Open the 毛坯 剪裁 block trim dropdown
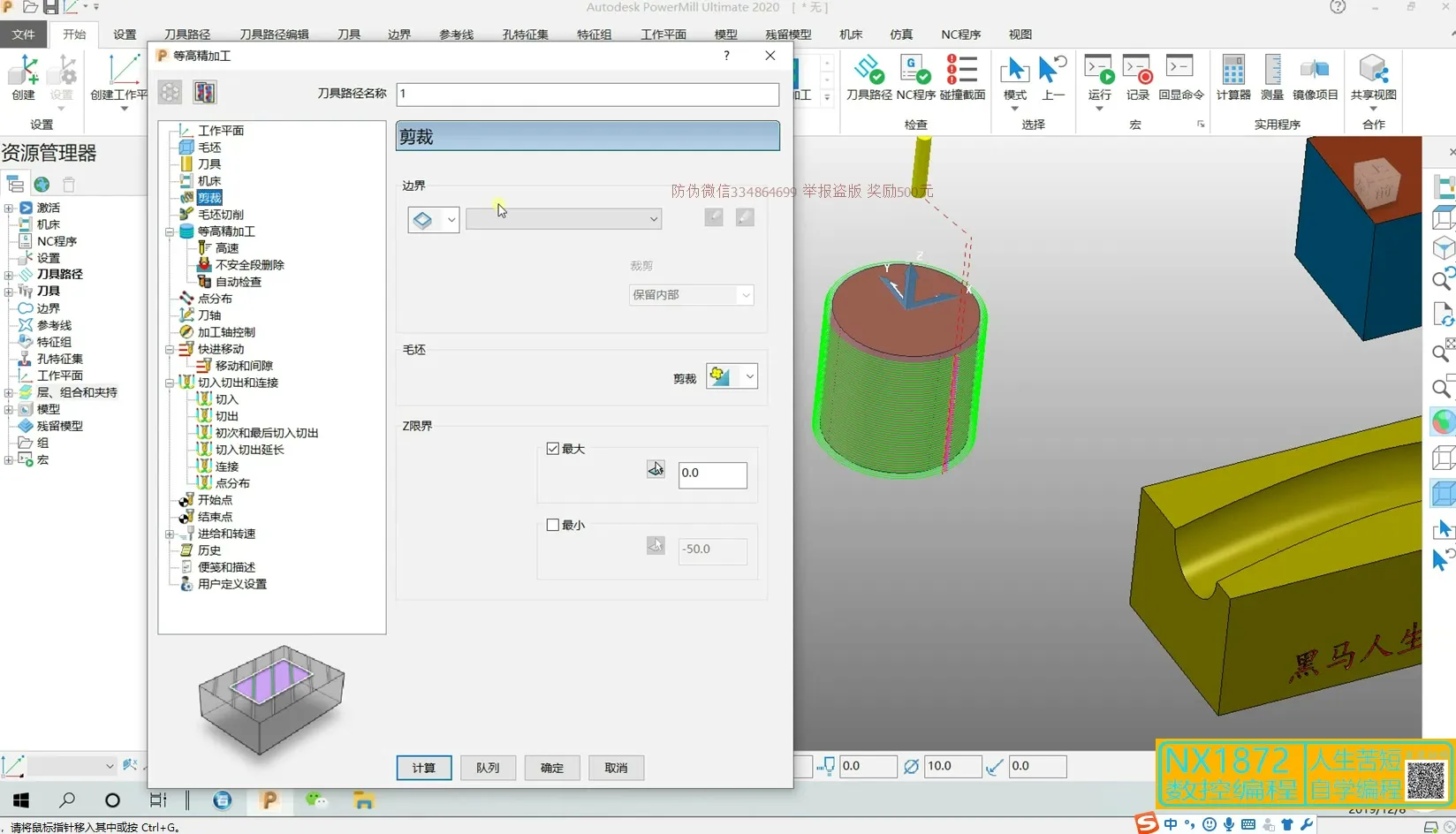The height and width of the screenshot is (834, 1456). click(749, 376)
